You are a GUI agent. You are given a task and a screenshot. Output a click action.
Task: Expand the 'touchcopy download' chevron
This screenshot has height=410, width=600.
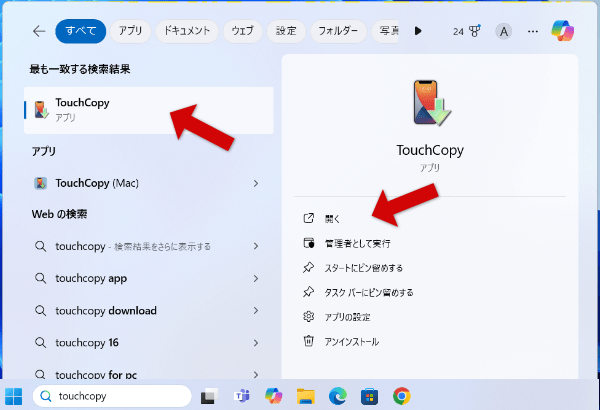(256, 310)
